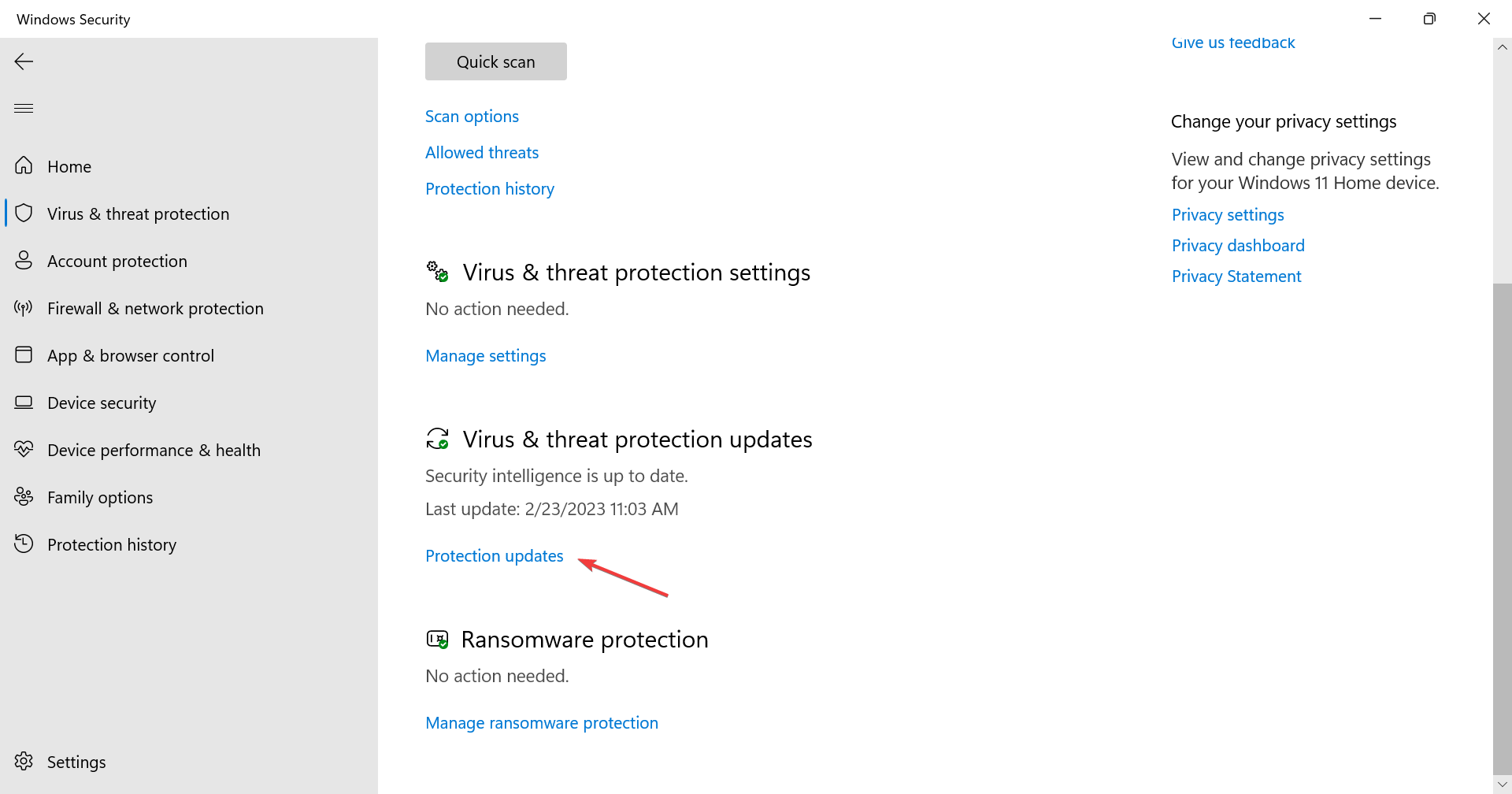
Task: Start a Quick scan
Action: 496,61
